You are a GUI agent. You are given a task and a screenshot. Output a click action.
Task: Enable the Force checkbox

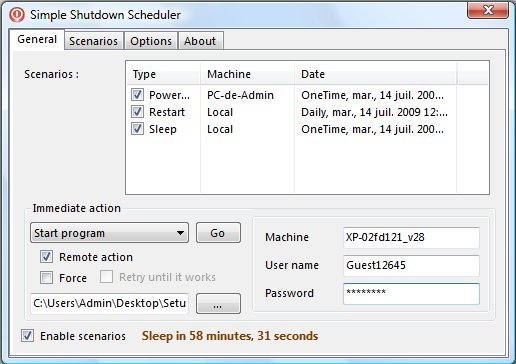(x=46, y=277)
